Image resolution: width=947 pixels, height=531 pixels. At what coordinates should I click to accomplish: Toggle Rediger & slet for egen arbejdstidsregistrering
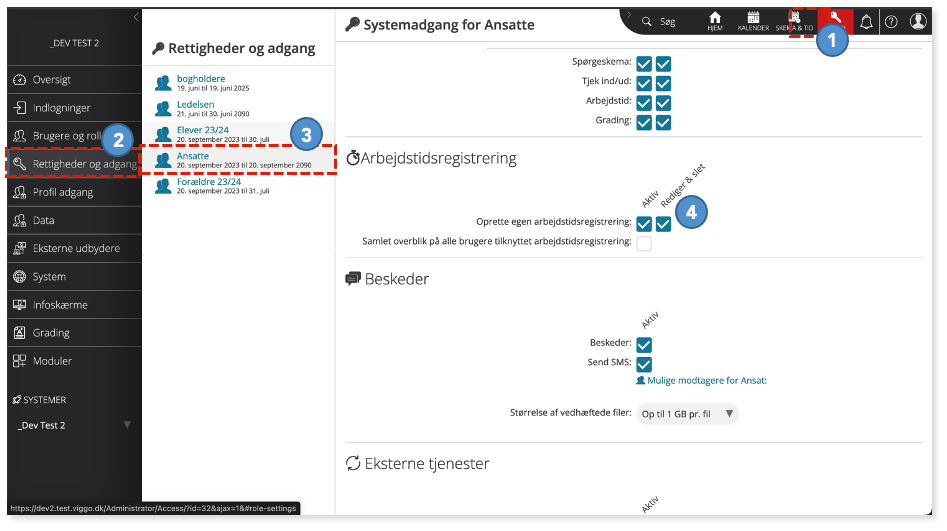point(663,224)
